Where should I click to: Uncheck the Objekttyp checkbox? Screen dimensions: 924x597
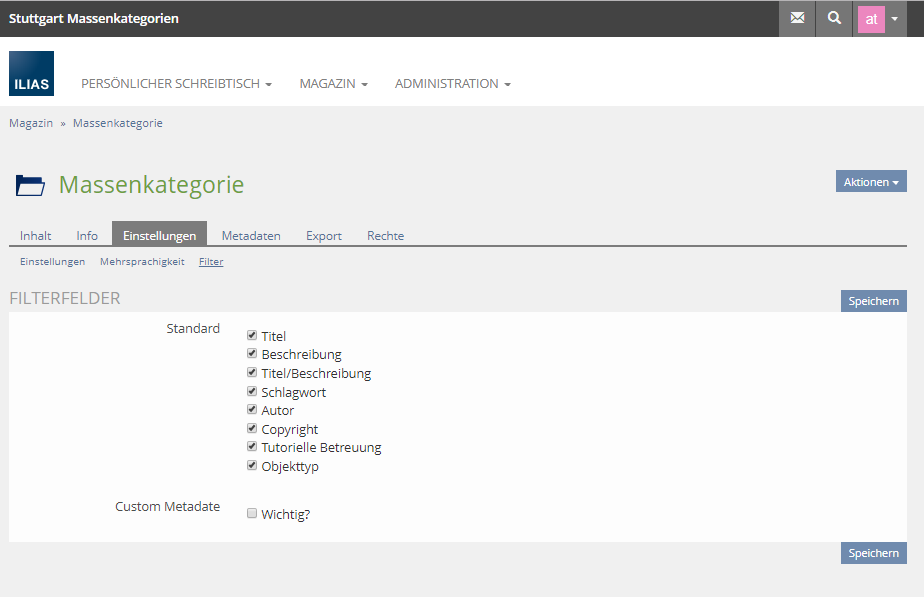[252, 466]
